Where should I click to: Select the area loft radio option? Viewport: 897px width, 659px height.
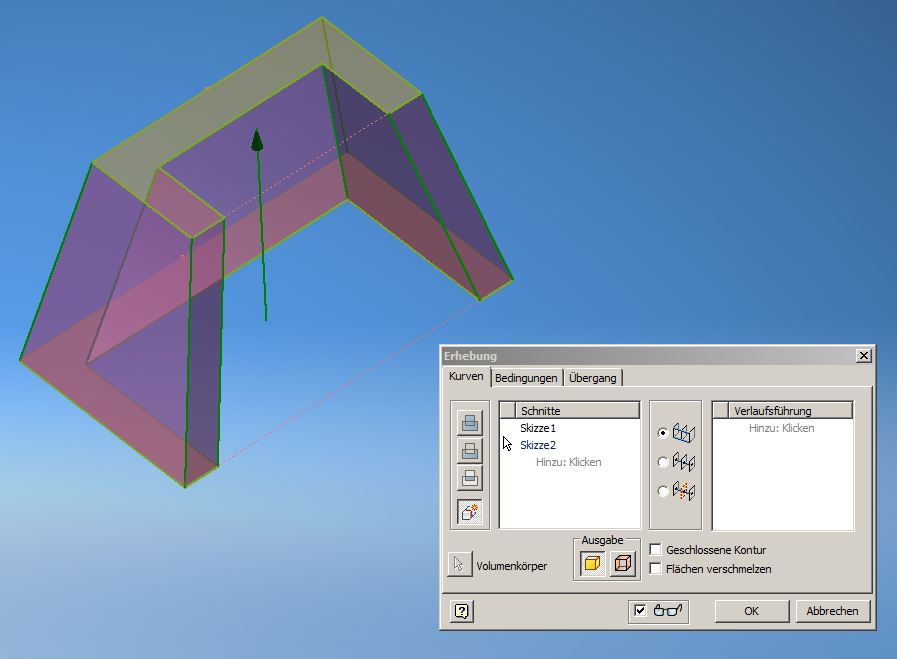point(663,491)
